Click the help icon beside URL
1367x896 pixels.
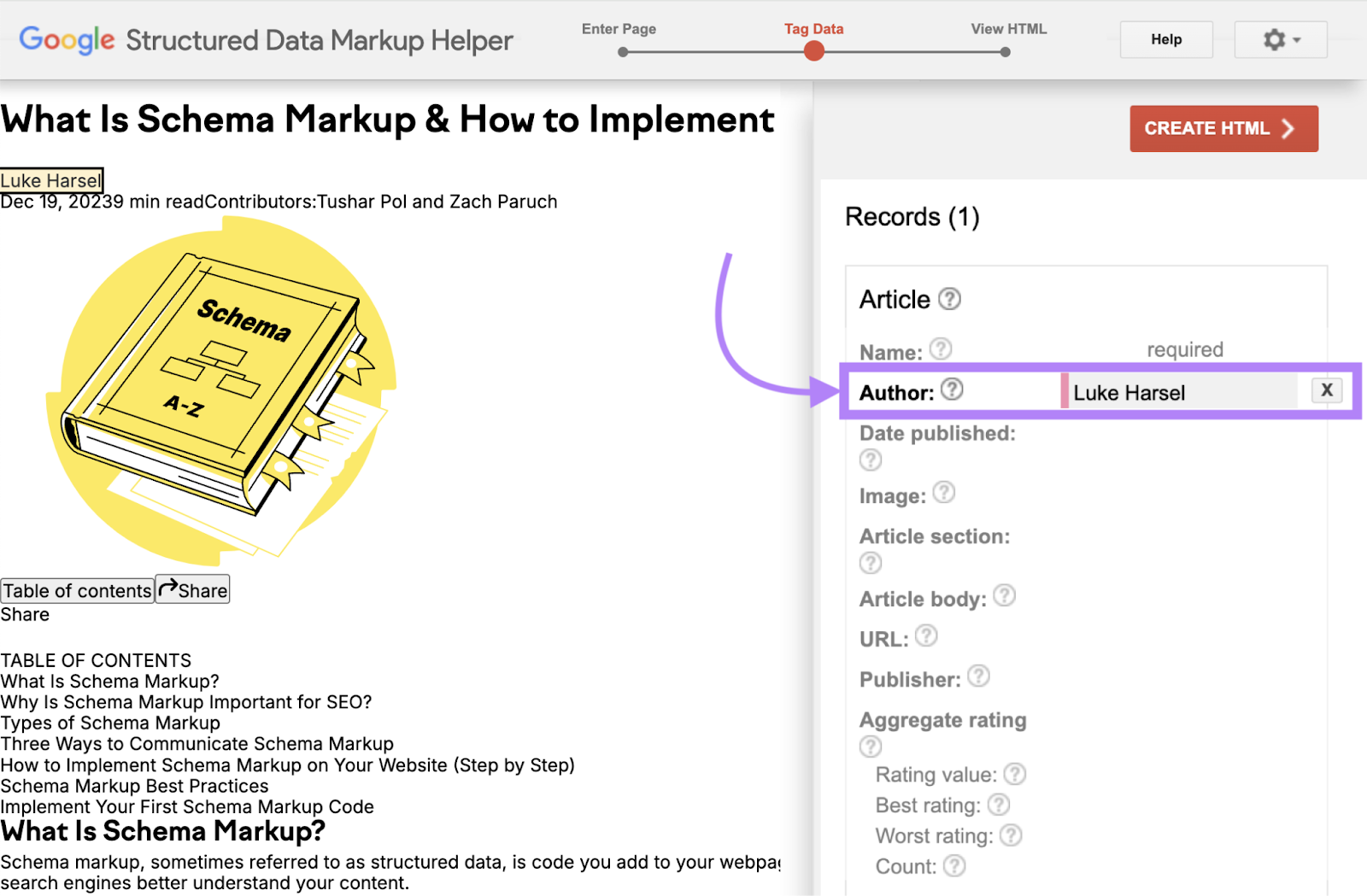926,635
